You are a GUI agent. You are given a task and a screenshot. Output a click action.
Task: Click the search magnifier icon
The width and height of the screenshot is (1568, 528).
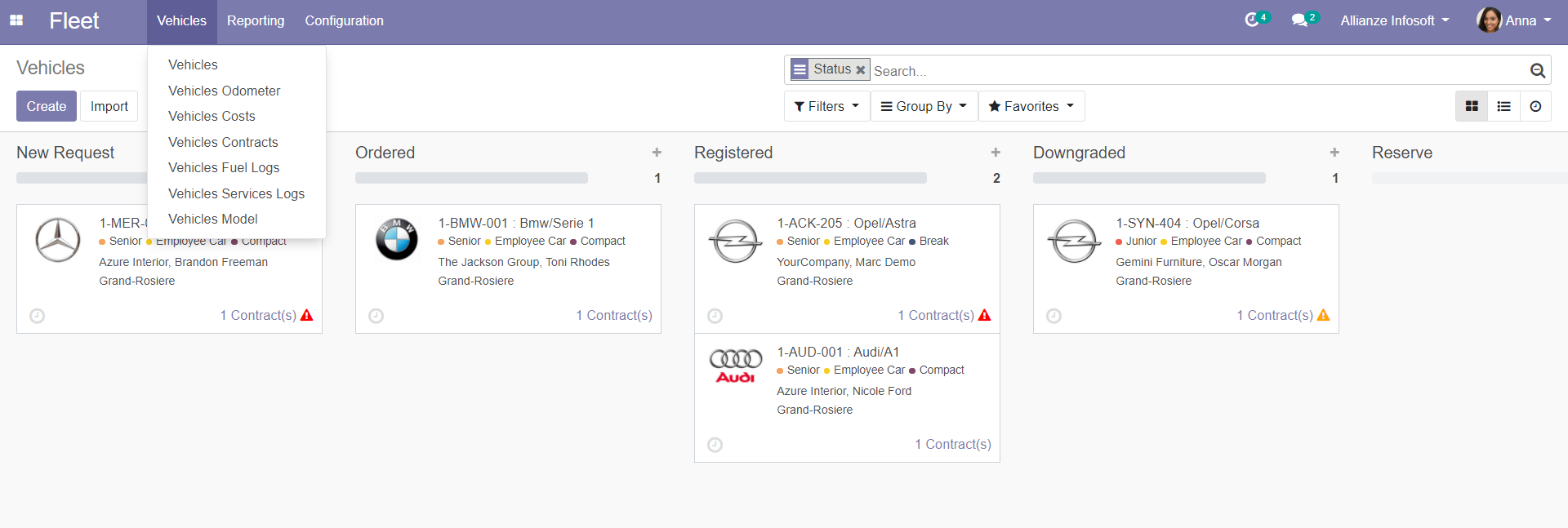[x=1537, y=71]
